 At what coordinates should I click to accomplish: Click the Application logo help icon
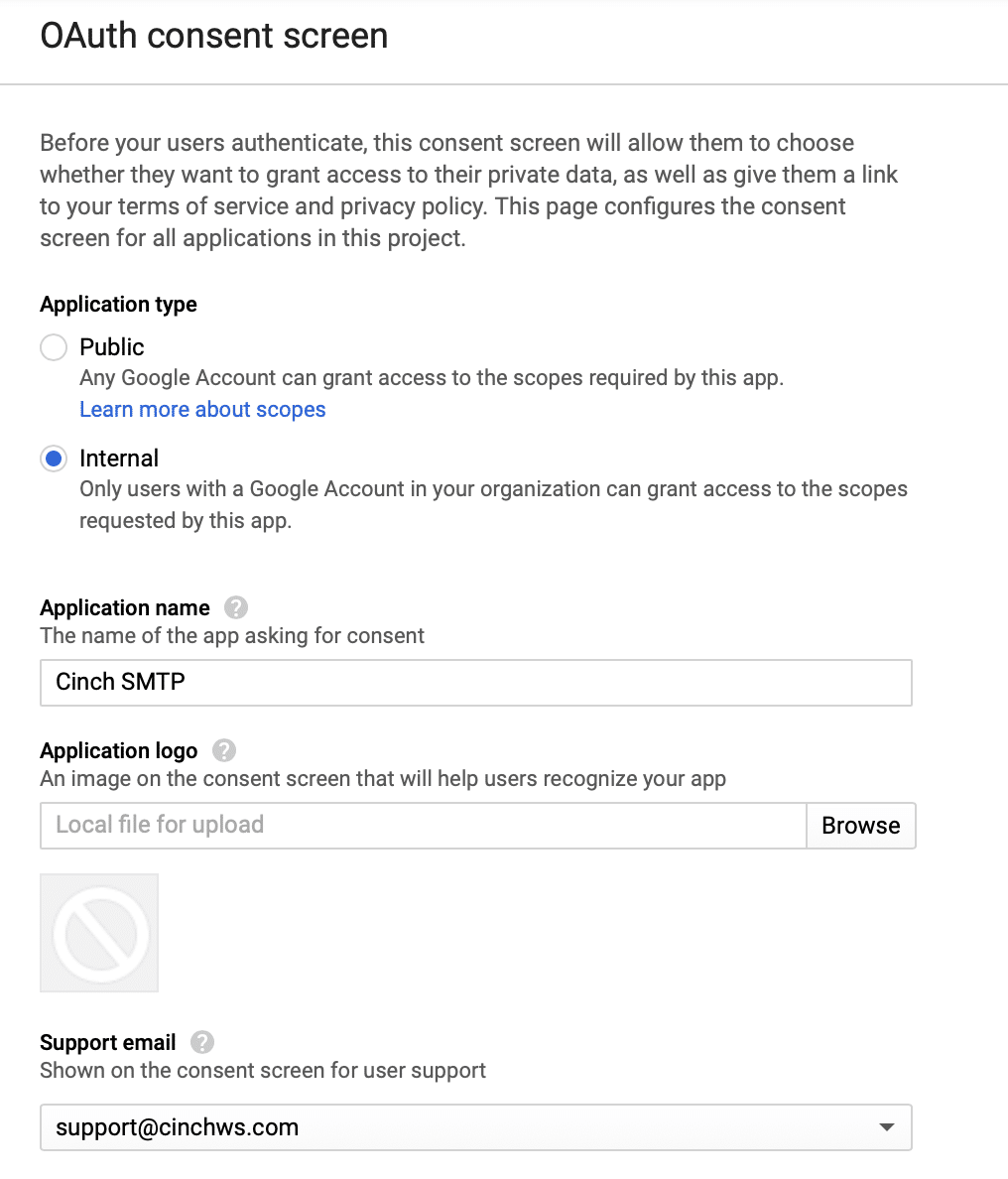[x=224, y=750]
